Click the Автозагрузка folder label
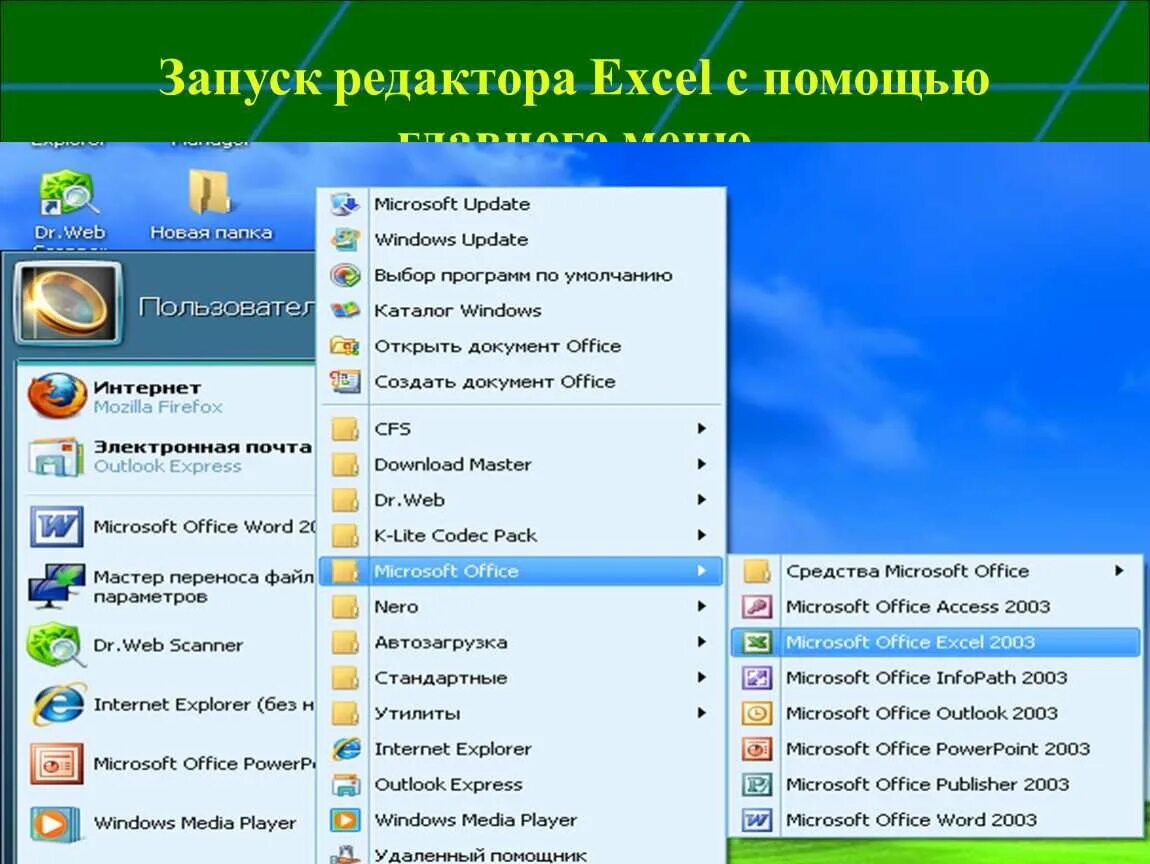Viewport: 1150px width, 864px height. pos(441,642)
